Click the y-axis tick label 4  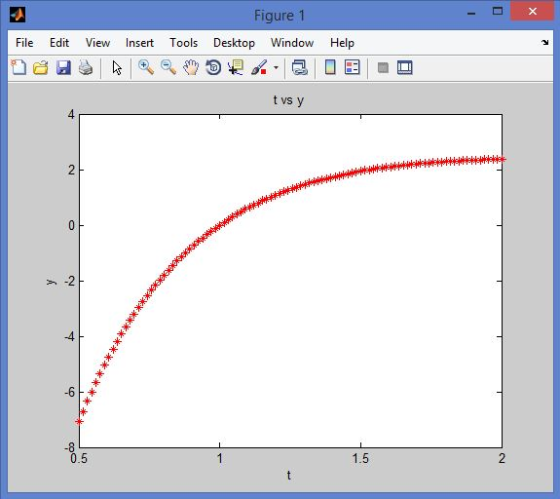pos(71,115)
